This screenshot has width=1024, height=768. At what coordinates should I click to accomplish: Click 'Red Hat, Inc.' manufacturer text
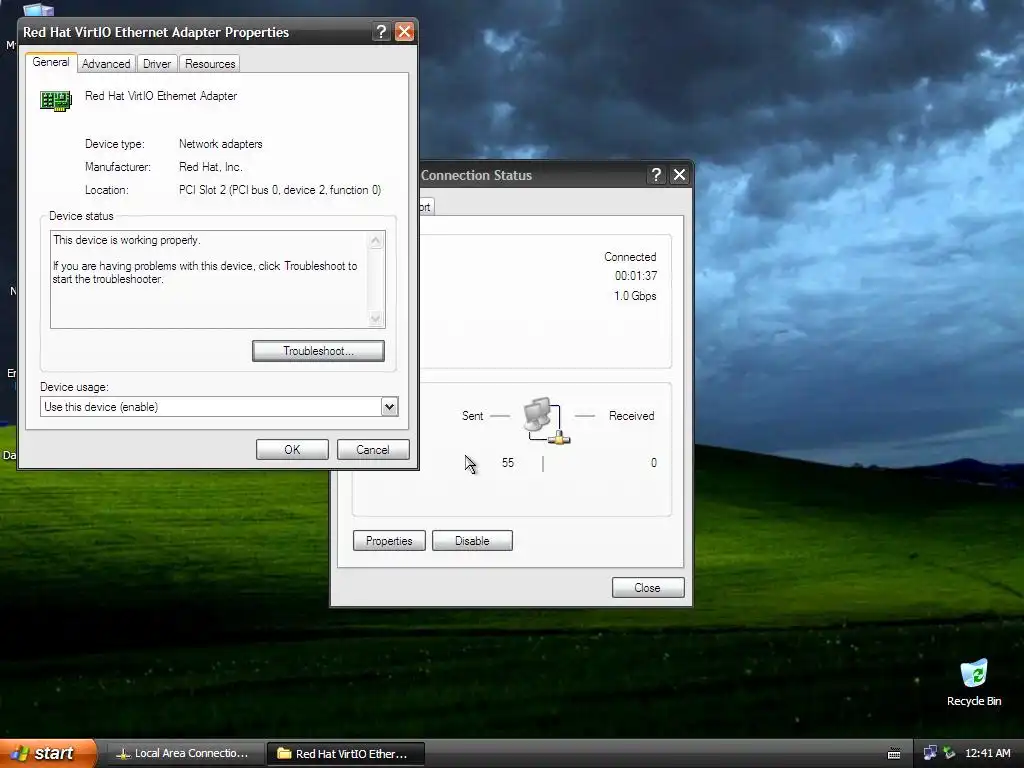tap(210, 167)
